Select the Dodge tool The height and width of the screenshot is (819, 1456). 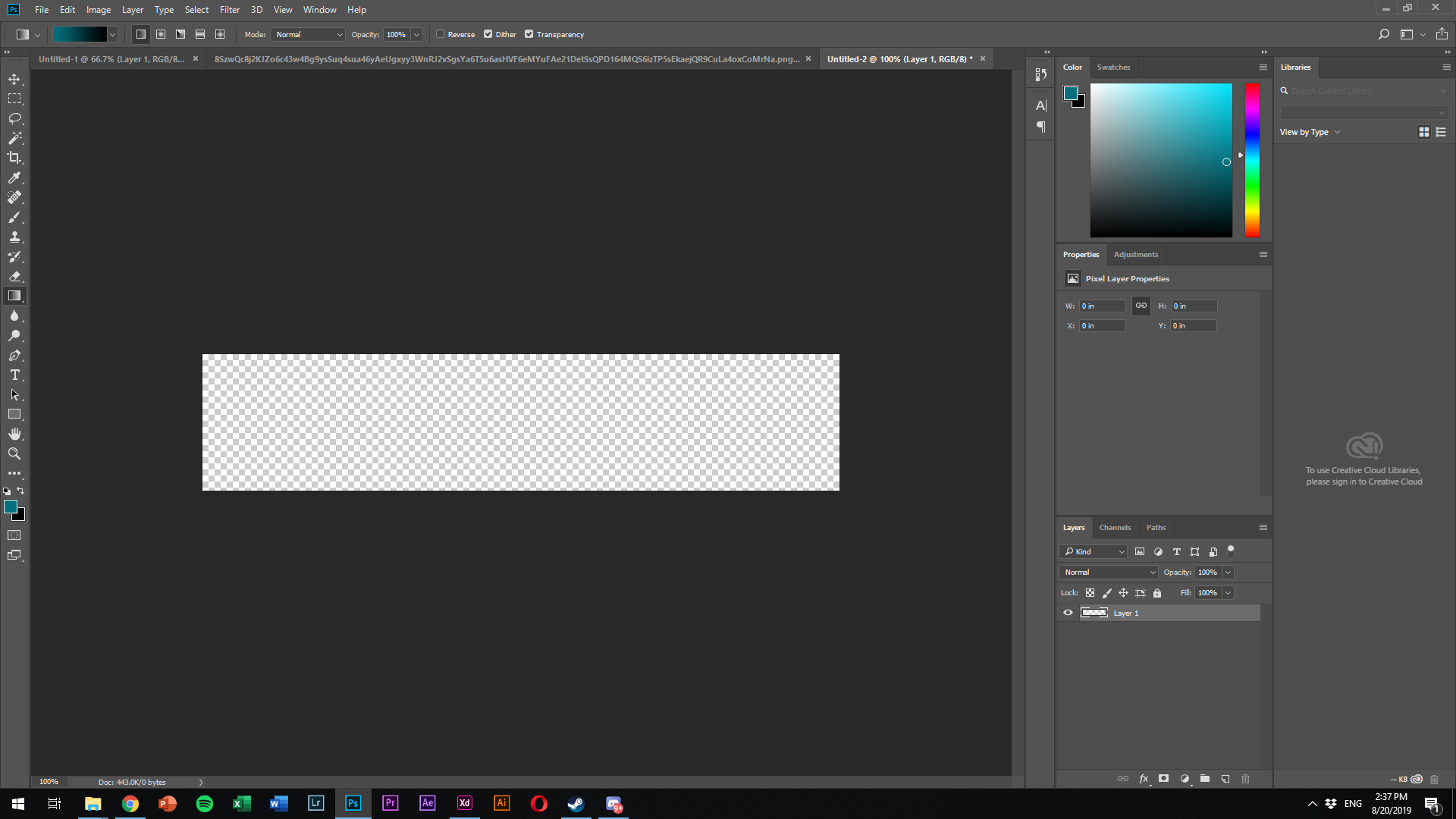[x=14, y=335]
